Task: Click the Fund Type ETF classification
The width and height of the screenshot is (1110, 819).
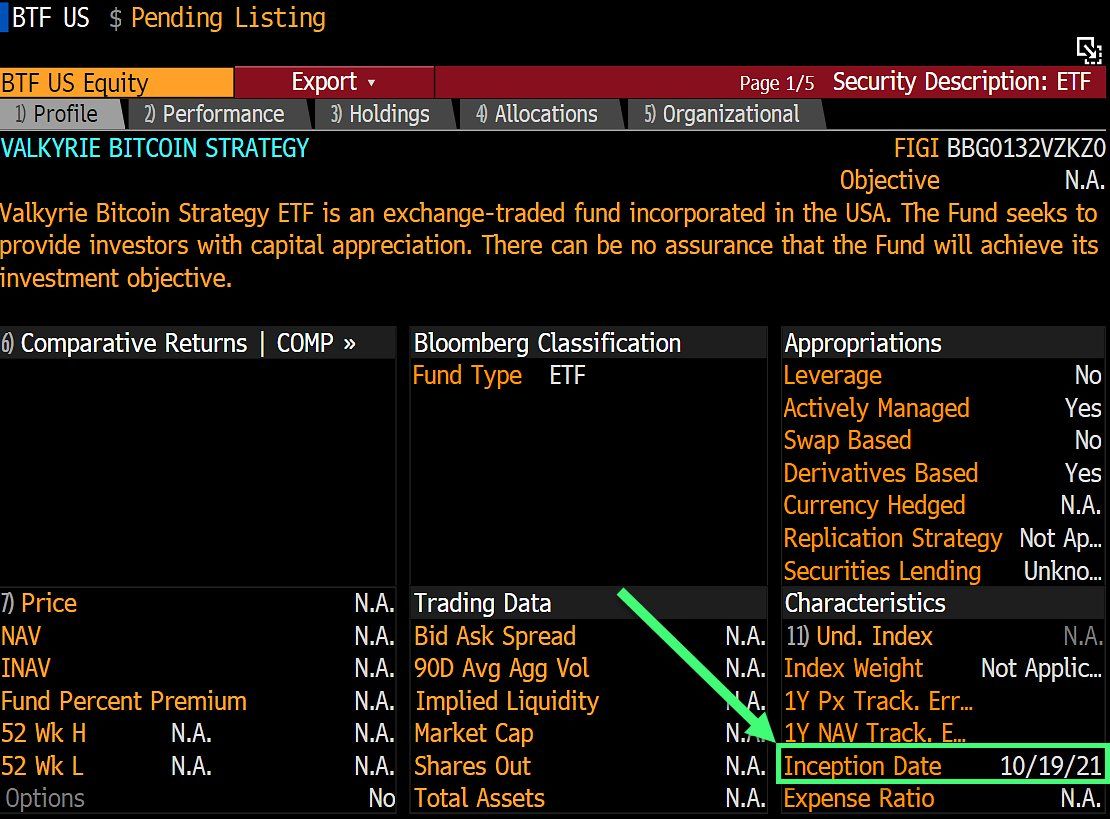Action: (499, 376)
